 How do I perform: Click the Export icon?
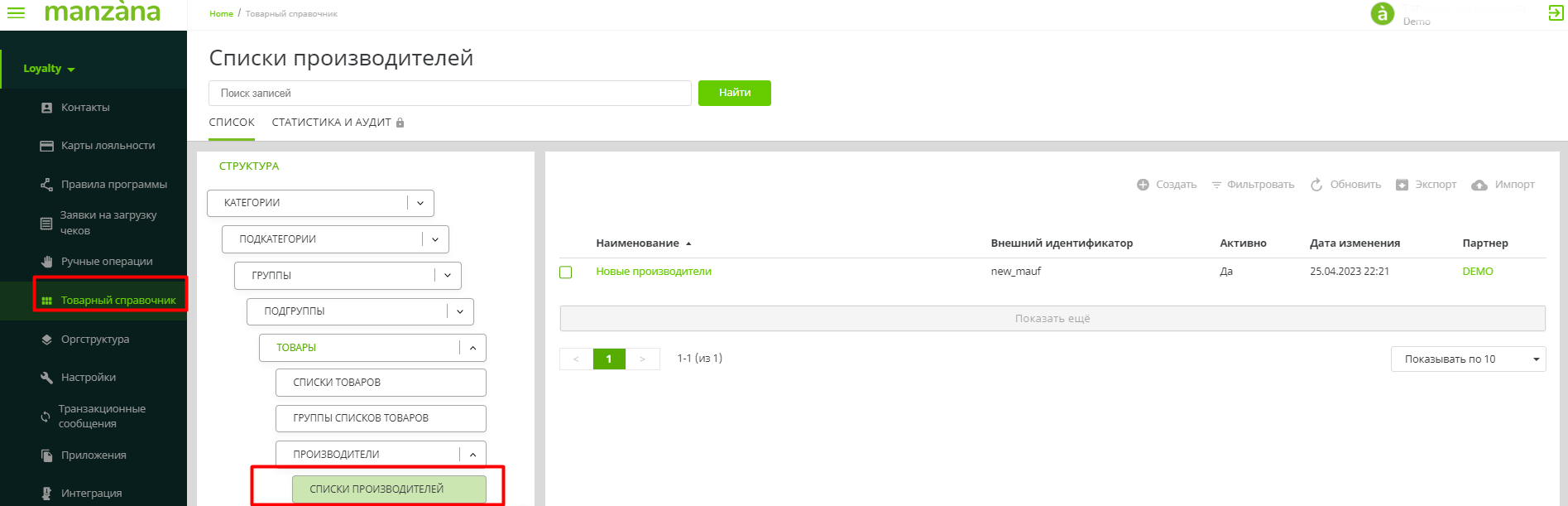1402,185
